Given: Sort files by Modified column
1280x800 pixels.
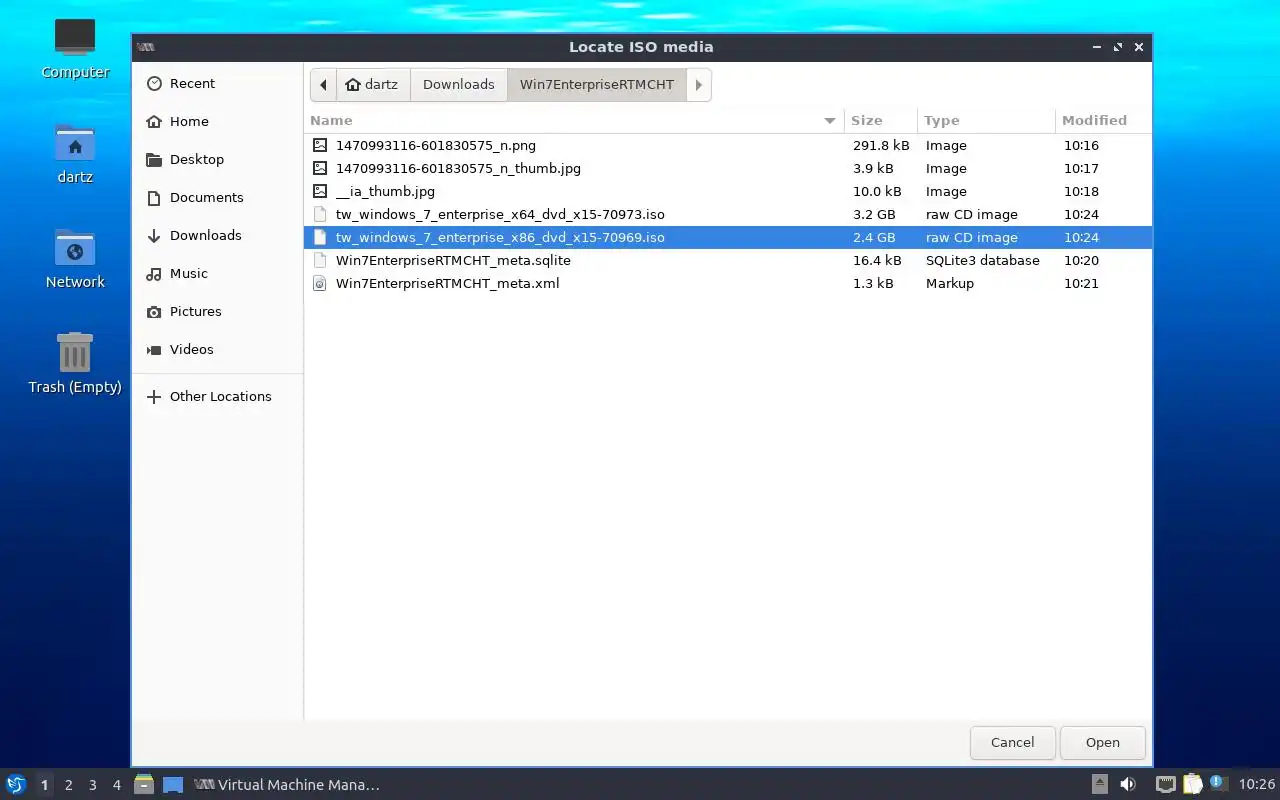Looking at the screenshot, I should pyautogui.click(x=1104, y=121).
